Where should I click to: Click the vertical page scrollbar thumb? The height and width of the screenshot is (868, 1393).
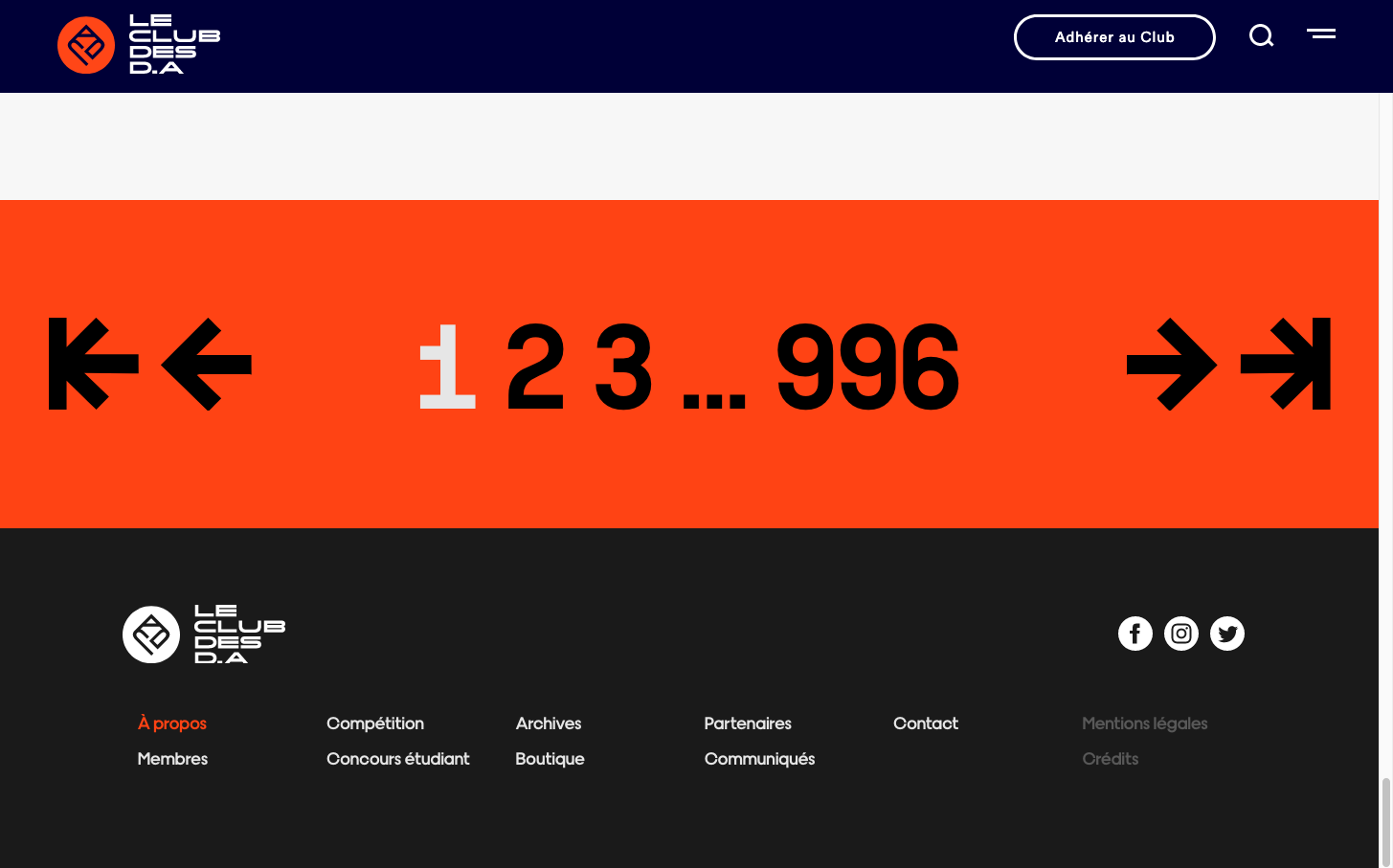1385,821
